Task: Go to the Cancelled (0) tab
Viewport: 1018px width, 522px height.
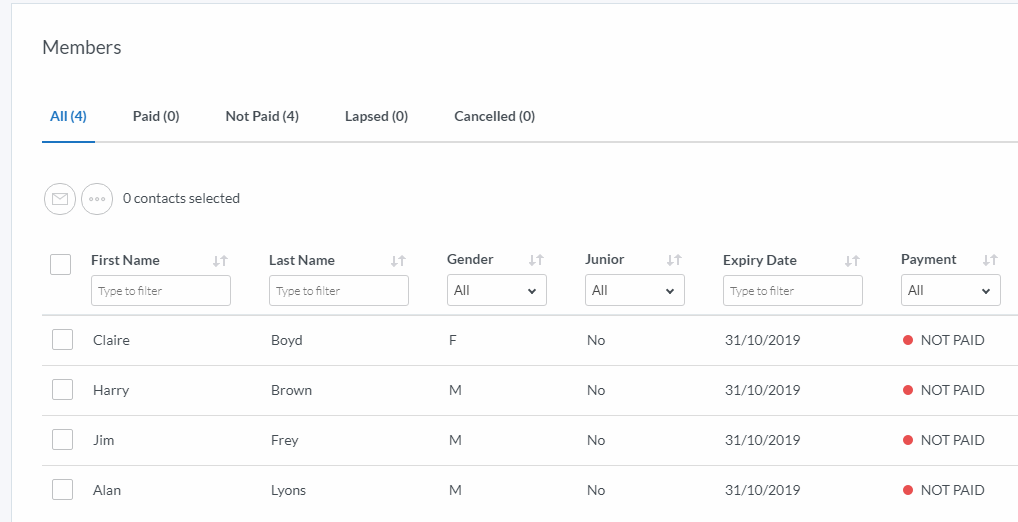Action: (494, 116)
